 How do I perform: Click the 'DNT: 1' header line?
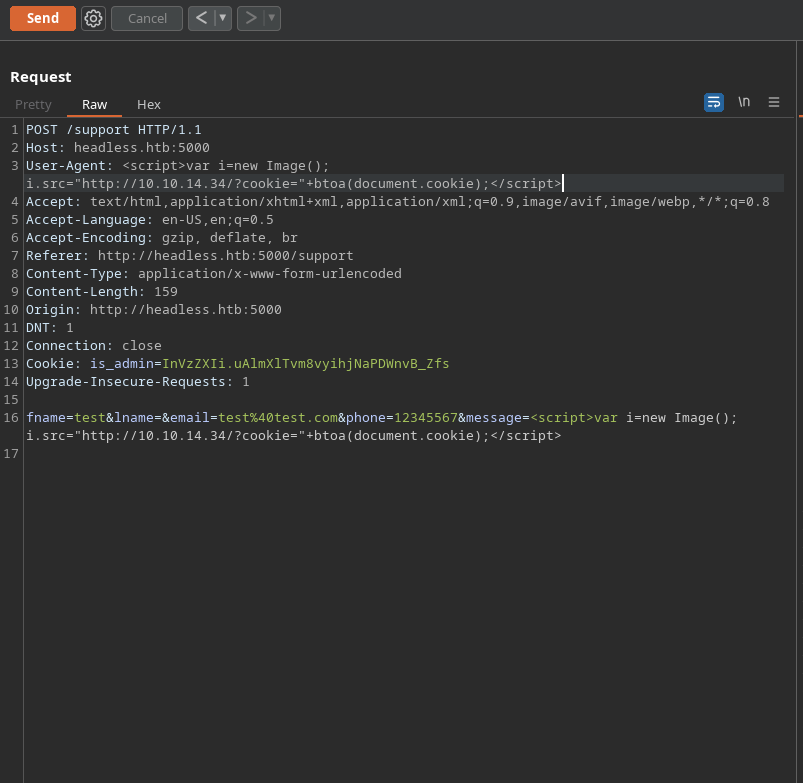click(x=50, y=328)
